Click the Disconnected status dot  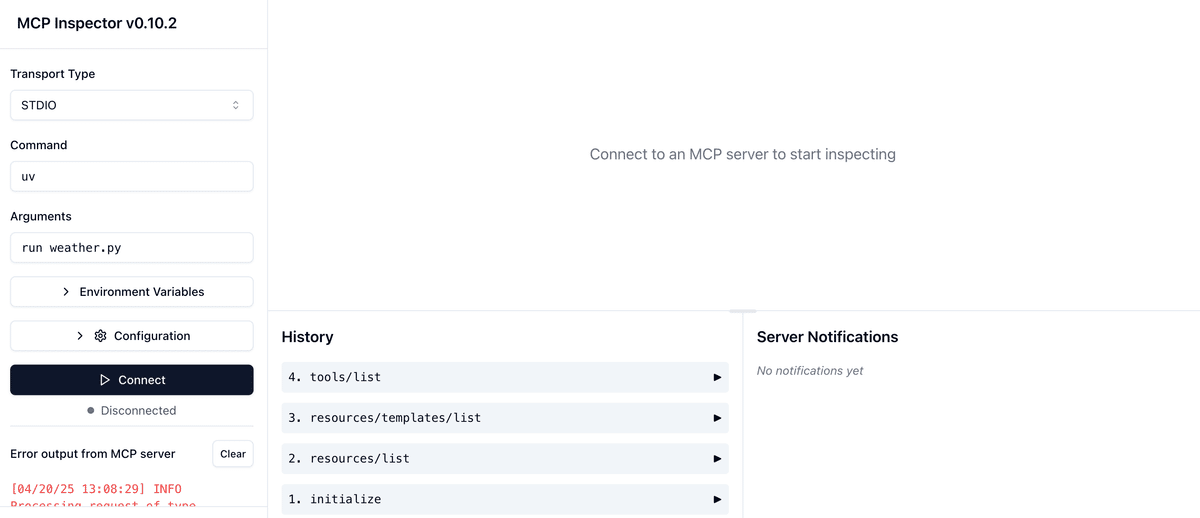click(91, 411)
